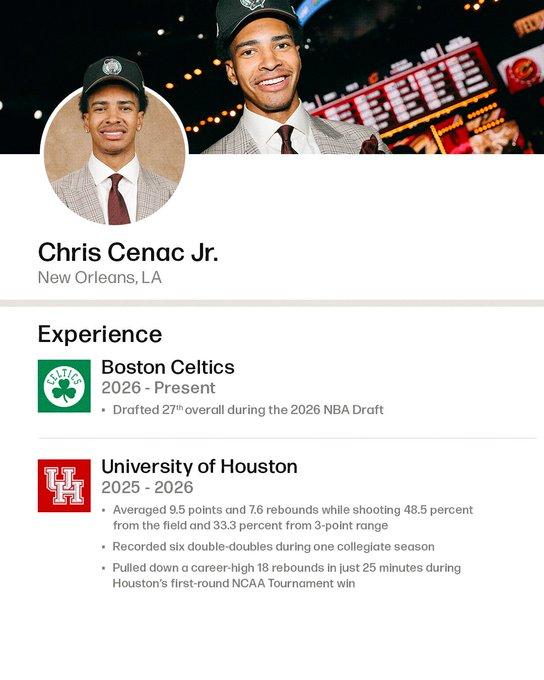This screenshot has width=544, height=680.
Task: Click the Celtics cap in the profile photo
Action: coord(113,74)
